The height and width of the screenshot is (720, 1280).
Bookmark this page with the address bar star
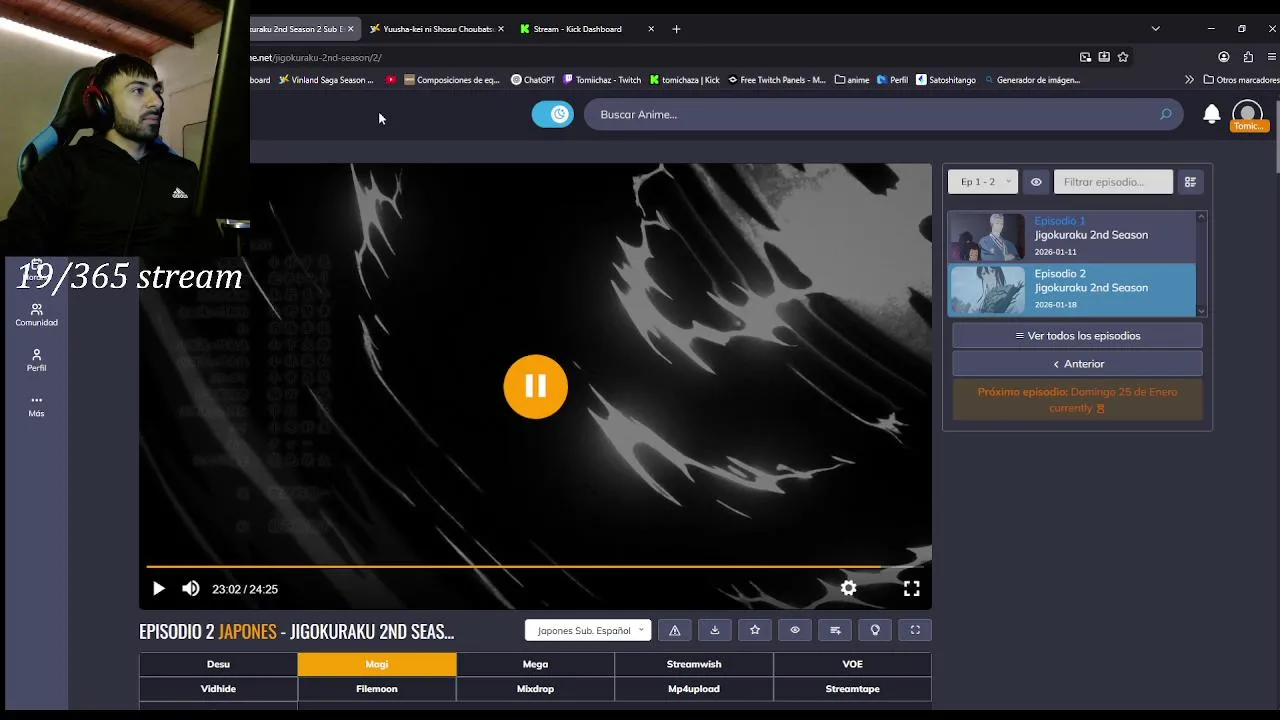[1123, 57]
